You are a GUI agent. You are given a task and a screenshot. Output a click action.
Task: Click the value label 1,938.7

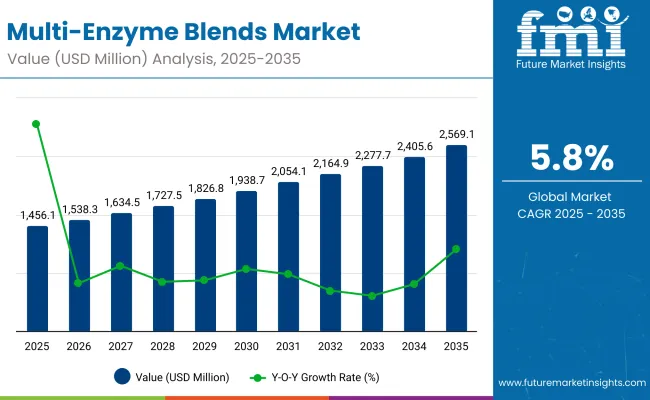(x=247, y=180)
